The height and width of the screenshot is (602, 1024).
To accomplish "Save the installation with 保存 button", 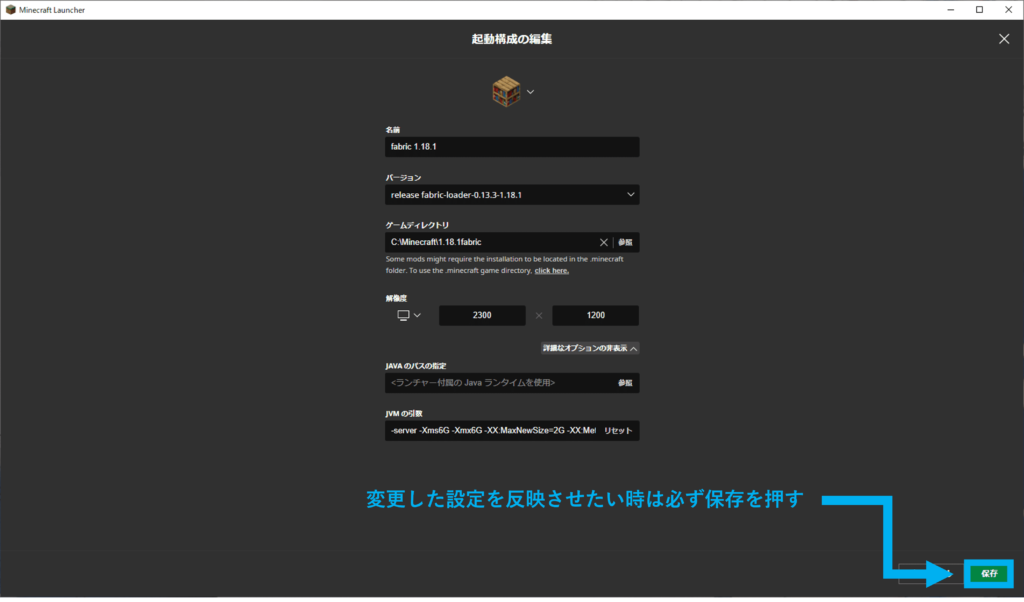I will pyautogui.click(x=989, y=573).
